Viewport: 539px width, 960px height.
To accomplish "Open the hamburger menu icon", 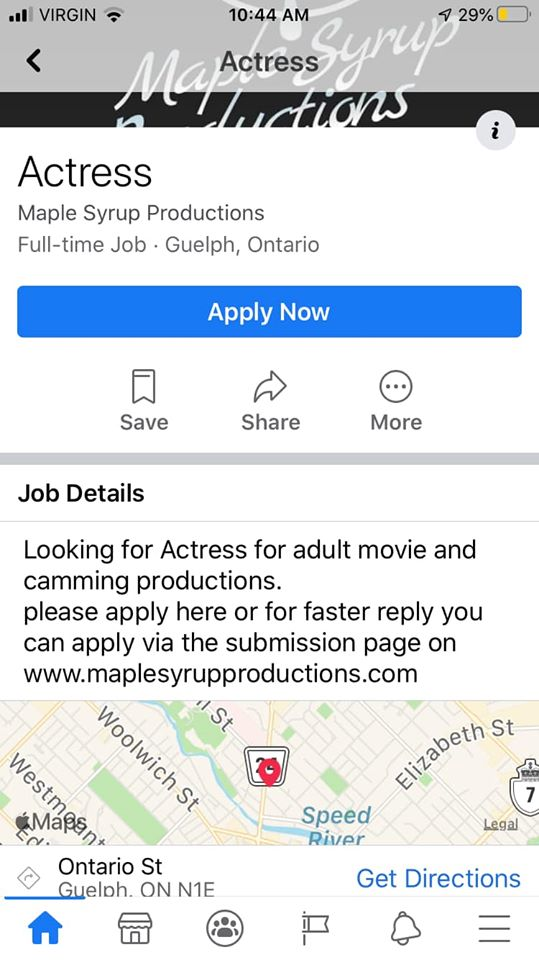I will [x=494, y=928].
